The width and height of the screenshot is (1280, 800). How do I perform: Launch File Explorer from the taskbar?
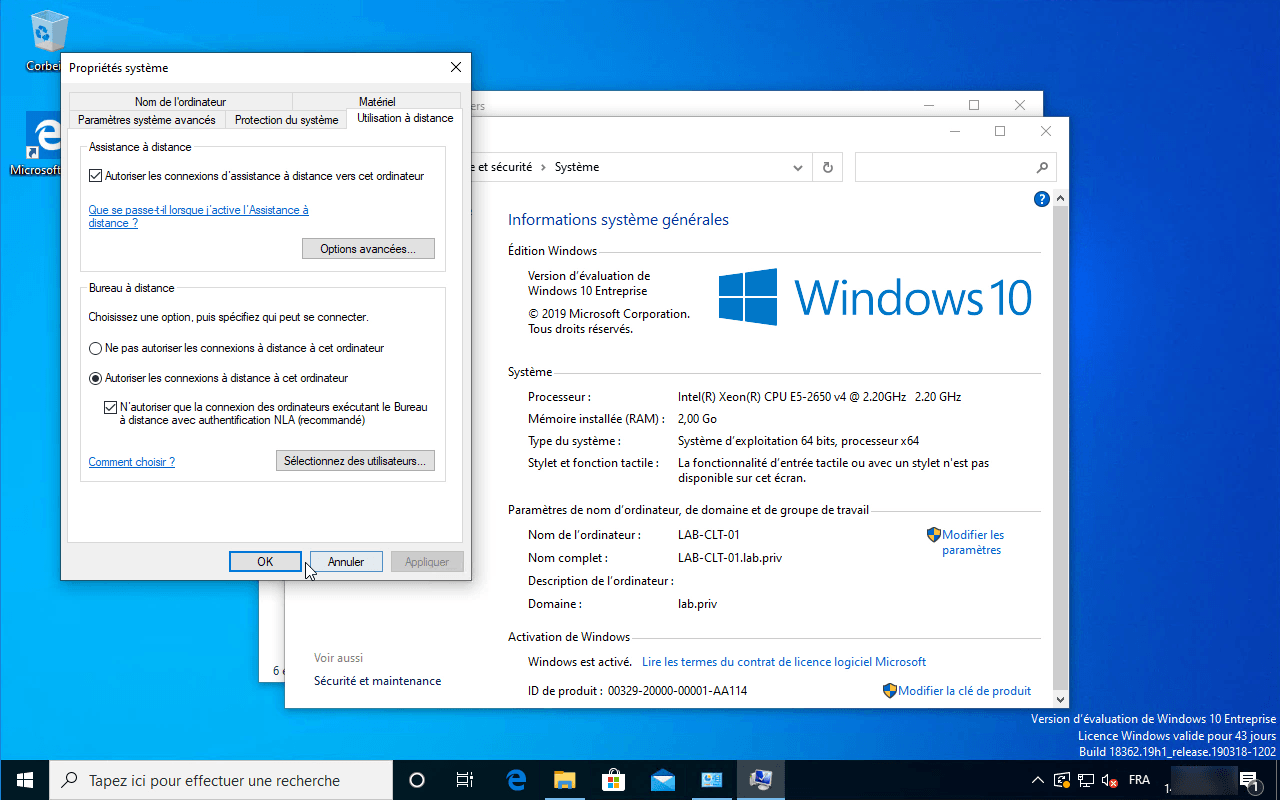[x=565, y=780]
